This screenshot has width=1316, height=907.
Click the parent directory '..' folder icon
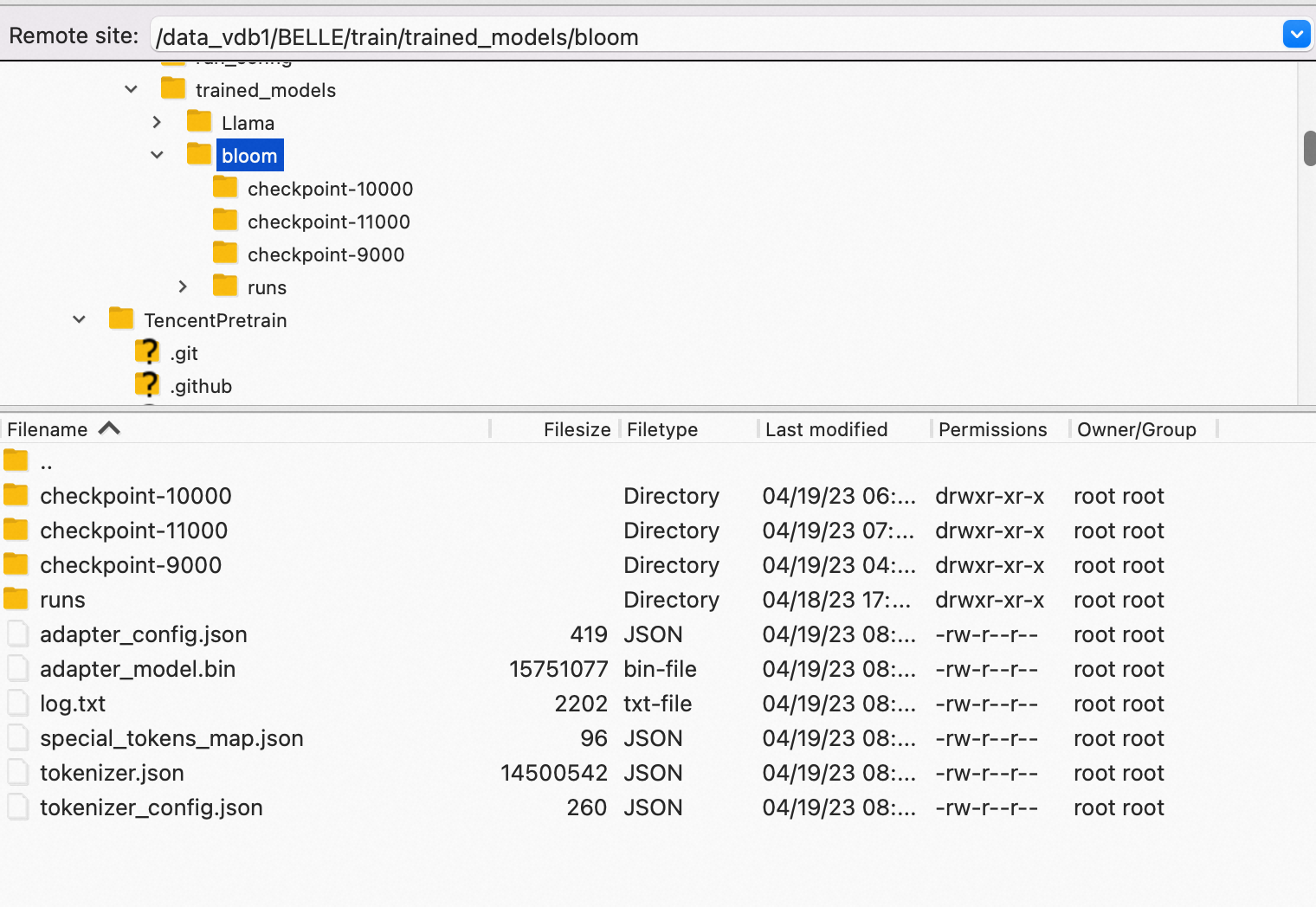(15, 460)
